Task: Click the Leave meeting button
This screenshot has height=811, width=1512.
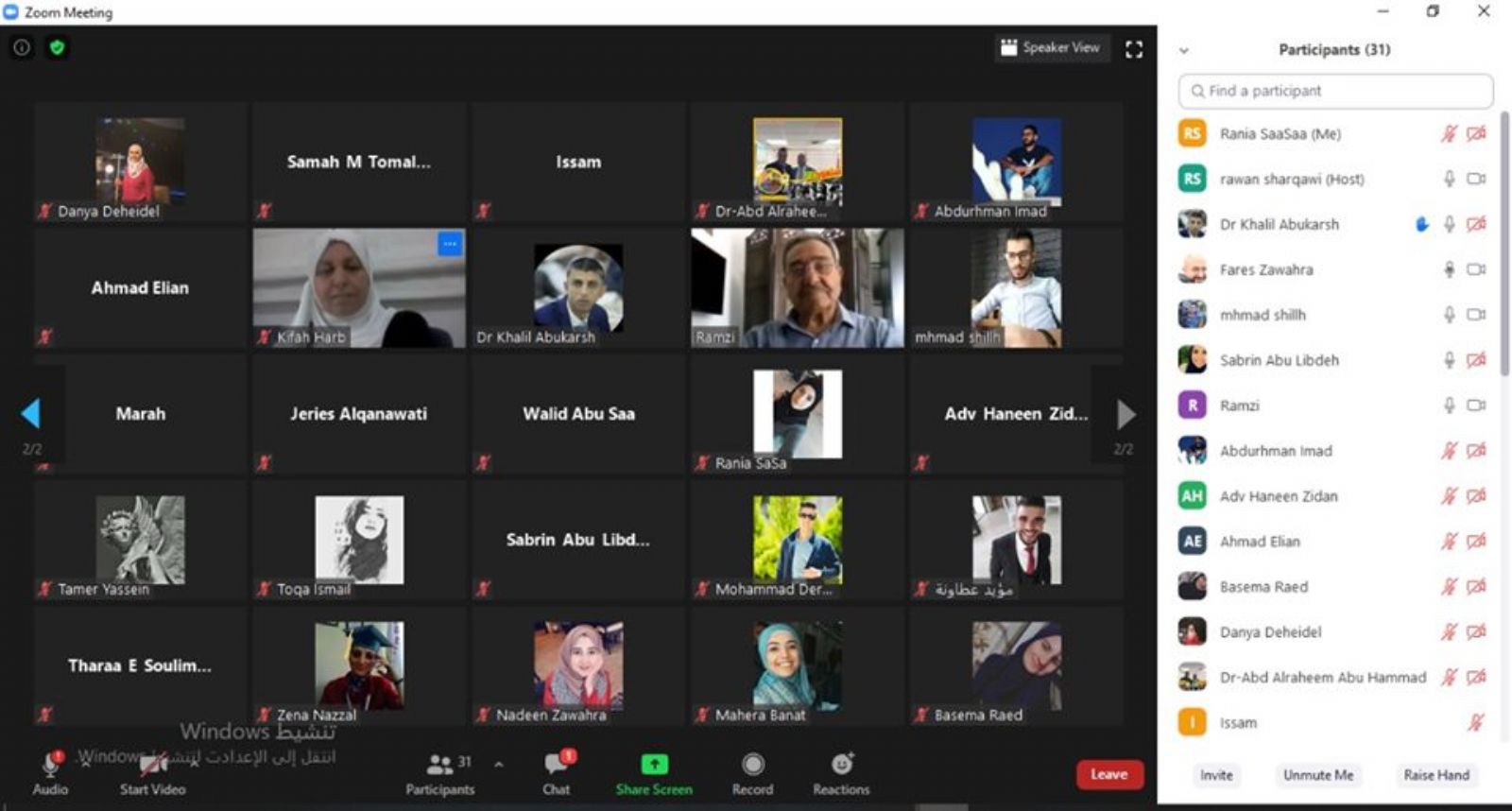Action: point(1108,774)
